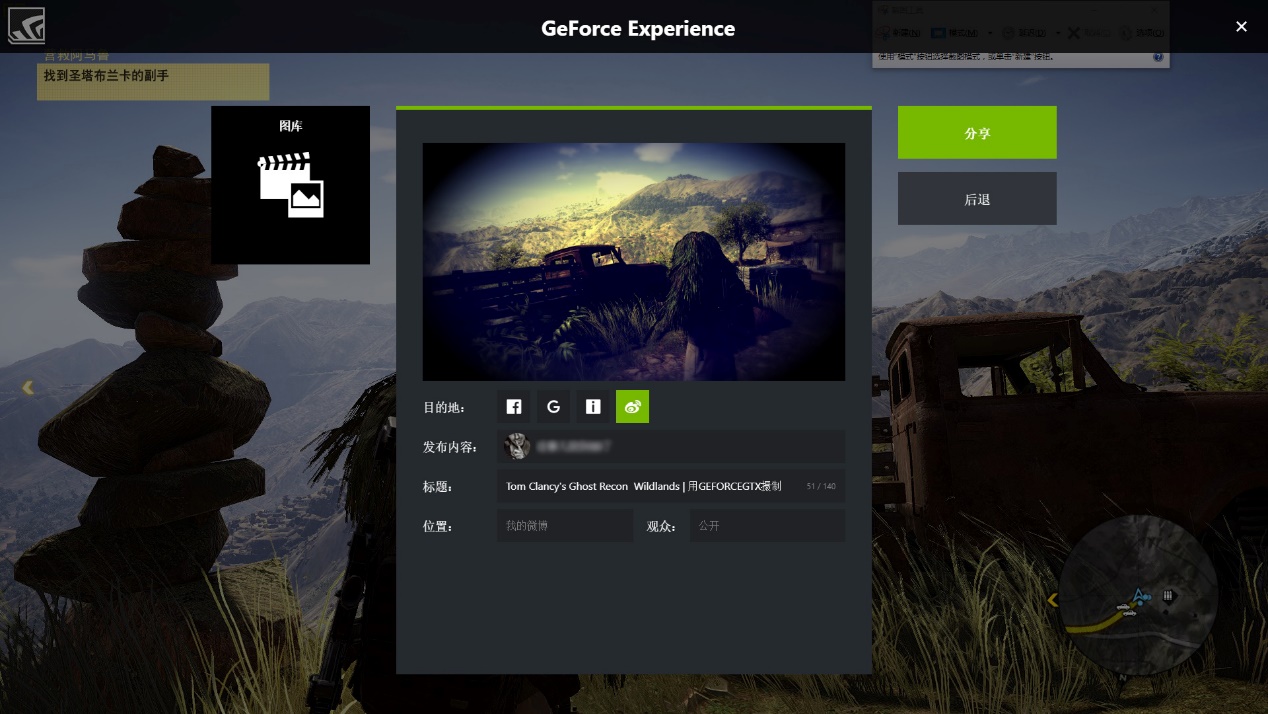Click the 目的地 label
This screenshot has width=1268, height=714.
[x=444, y=407]
